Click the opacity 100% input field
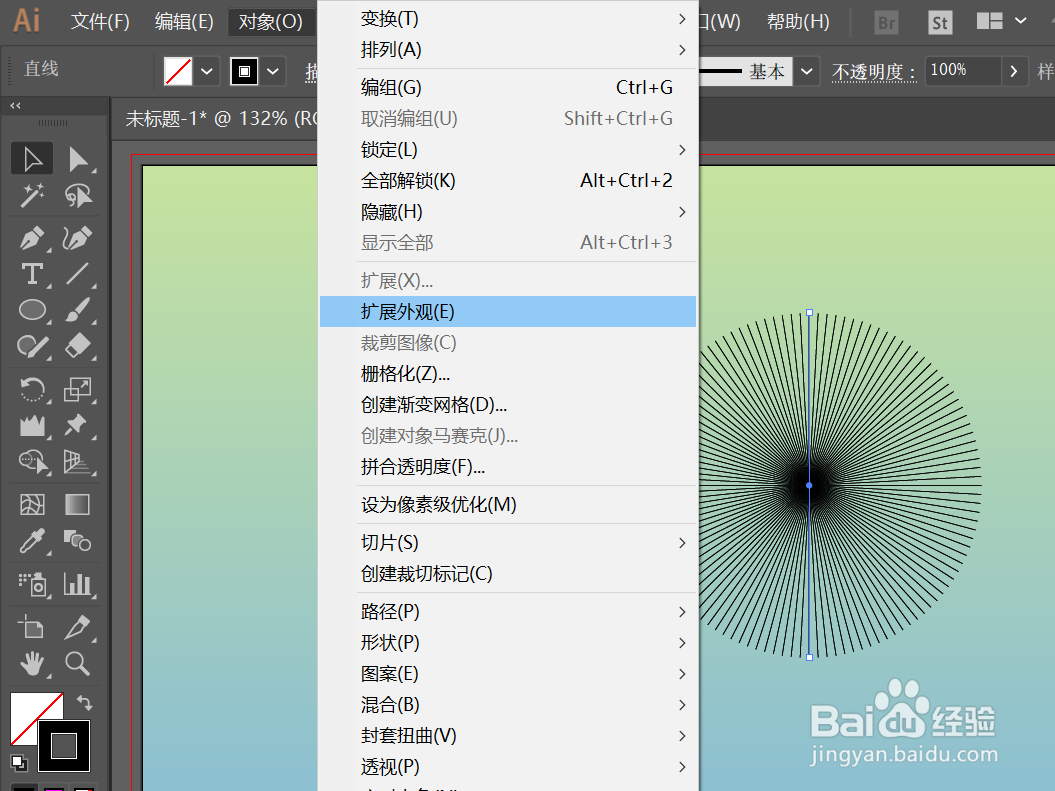This screenshot has width=1055, height=791. coord(962,70)
